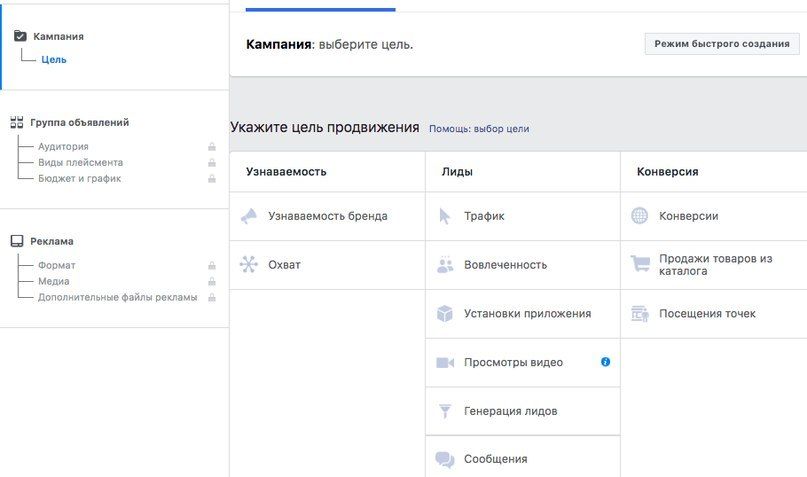Click the video camera icon for Просмотры видео
807x477 pixels.
(445, 362)
